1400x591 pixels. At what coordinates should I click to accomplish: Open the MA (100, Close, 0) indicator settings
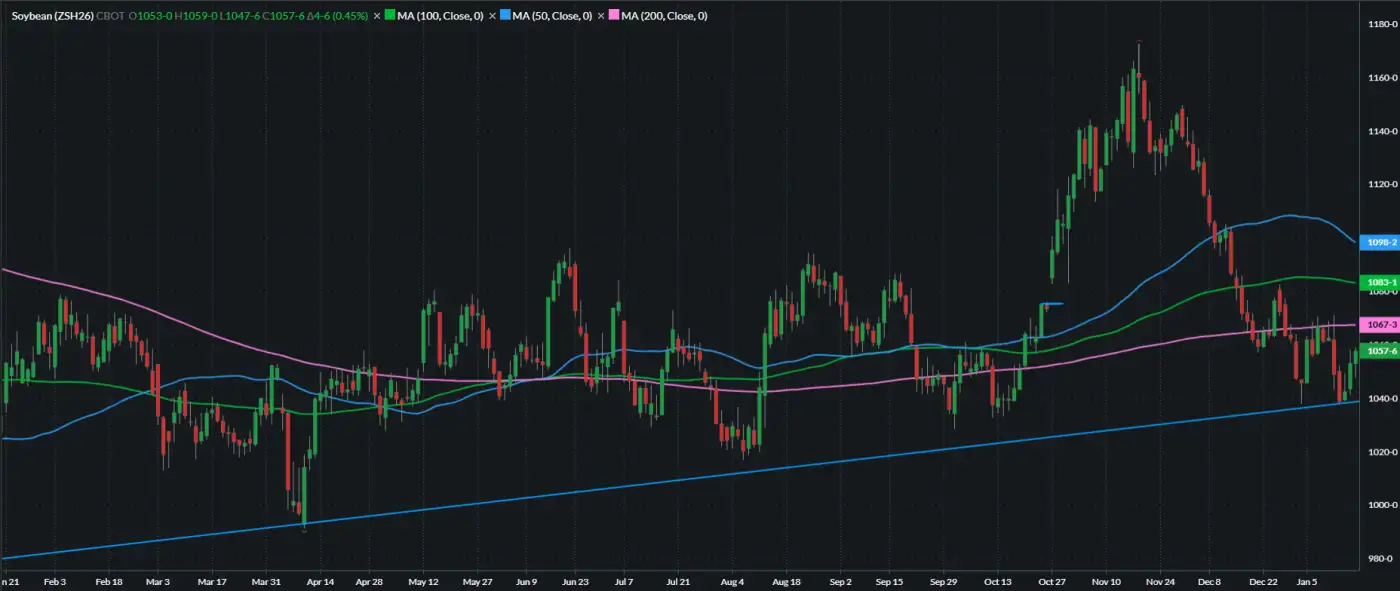440,17
